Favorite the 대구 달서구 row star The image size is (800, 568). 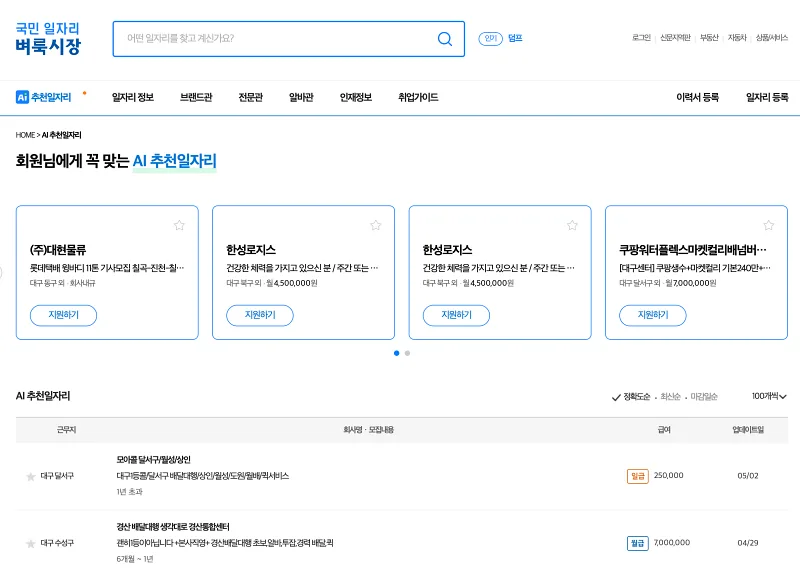[31, 476]
